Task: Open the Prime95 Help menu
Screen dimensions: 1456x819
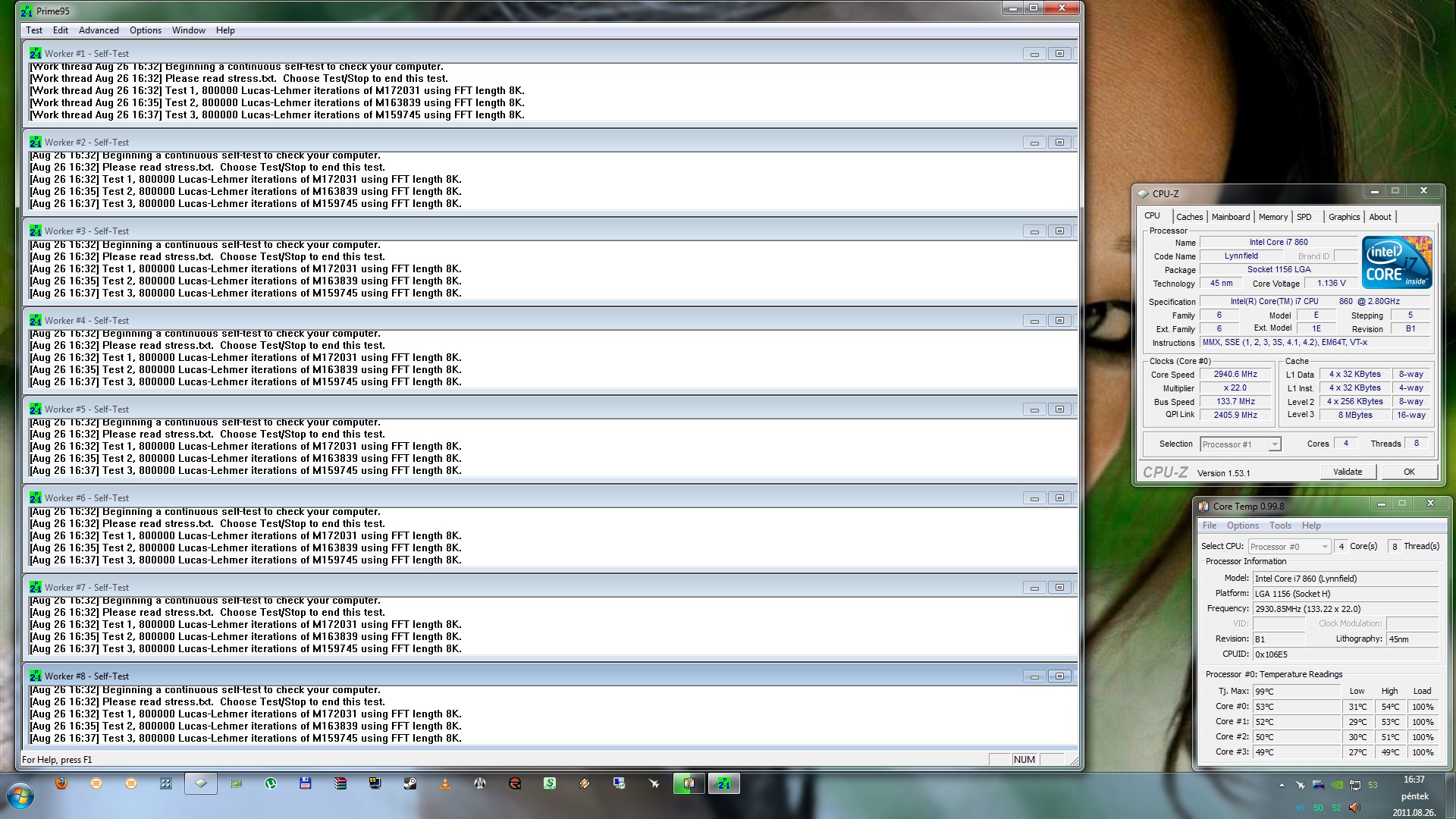Action: click(225, 30)
